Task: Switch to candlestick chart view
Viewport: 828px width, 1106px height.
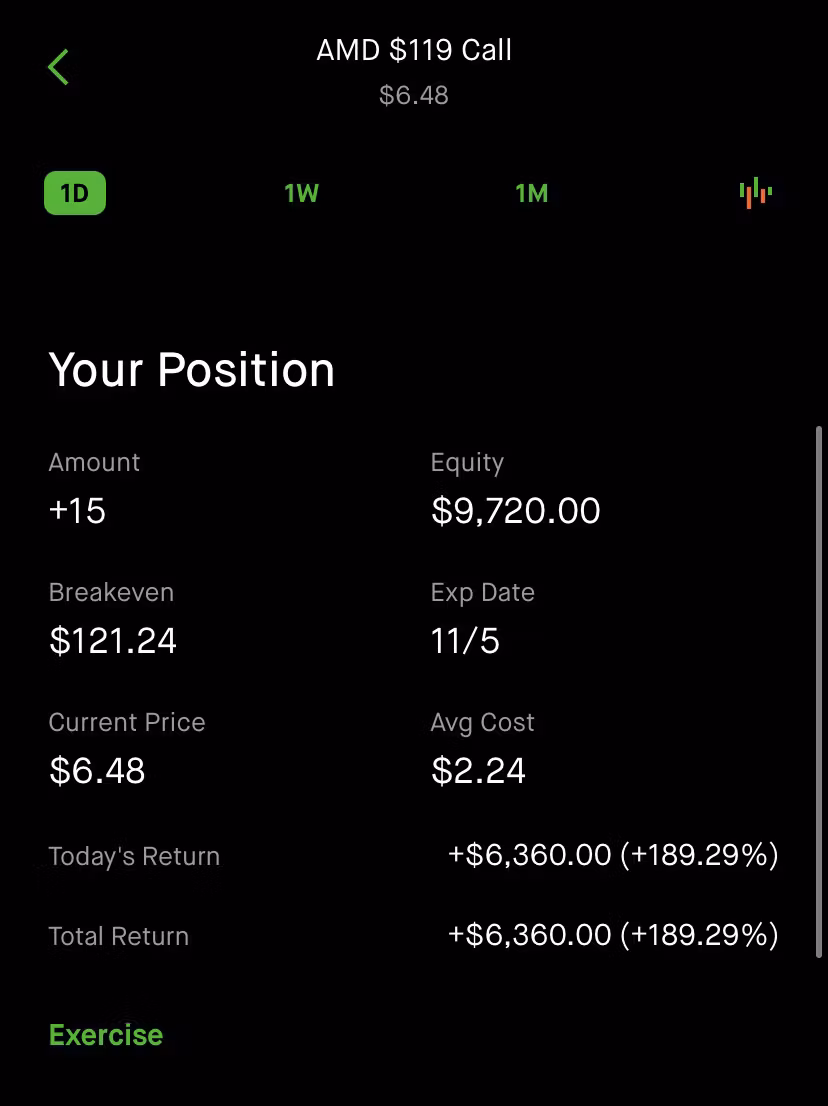Action: [x=755, y=192]
